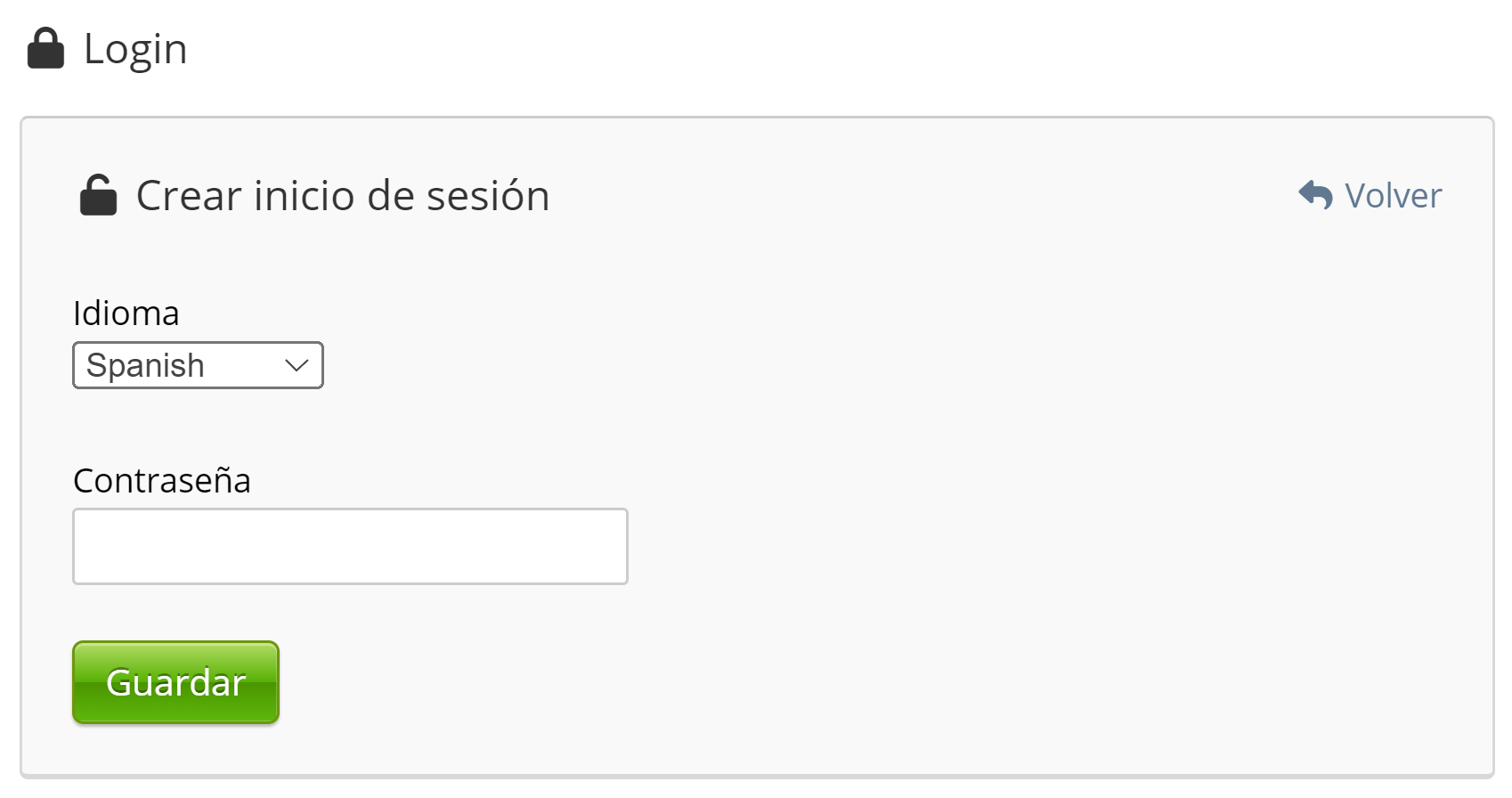Click the curved reply arrow beside Volver

[x=1315, y=195]
